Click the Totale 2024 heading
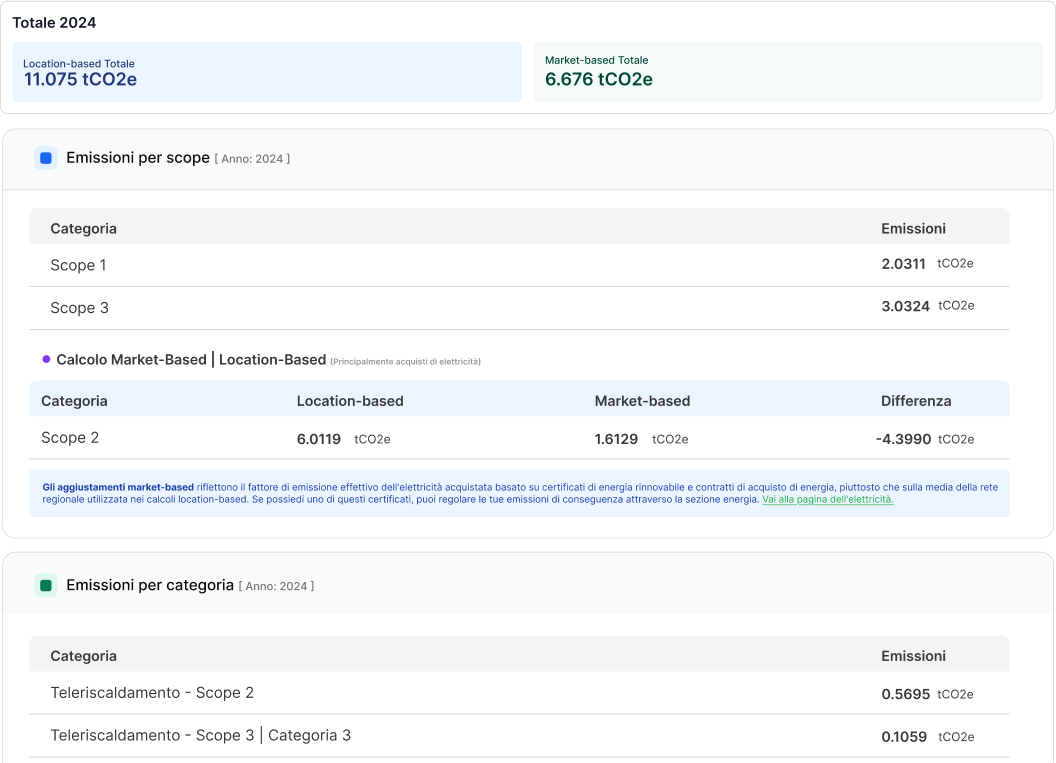Screen dimensions: 1056x763 54,22
